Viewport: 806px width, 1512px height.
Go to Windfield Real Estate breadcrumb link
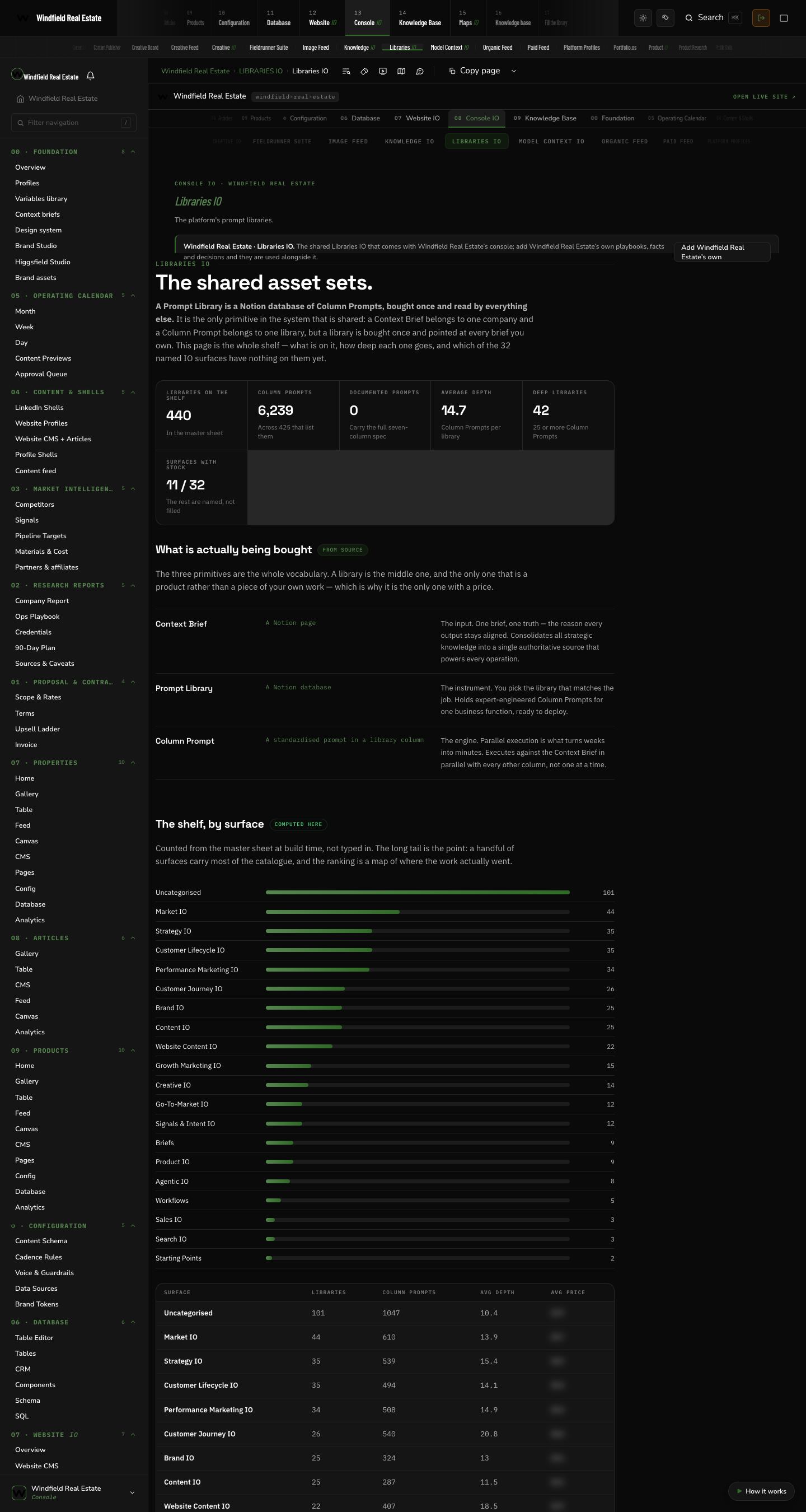(195, 71)
